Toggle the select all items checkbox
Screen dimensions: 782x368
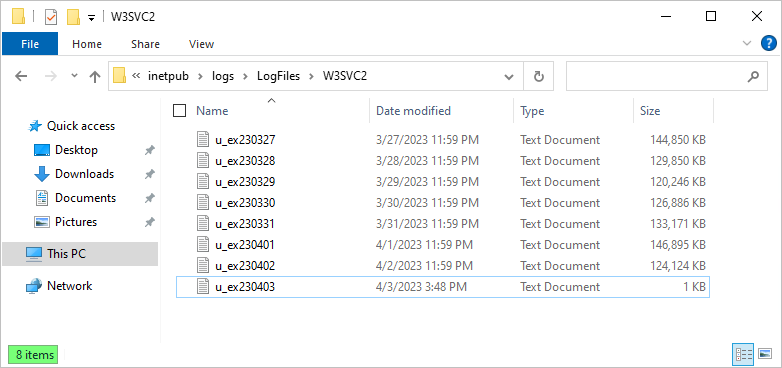click(180, 111)
